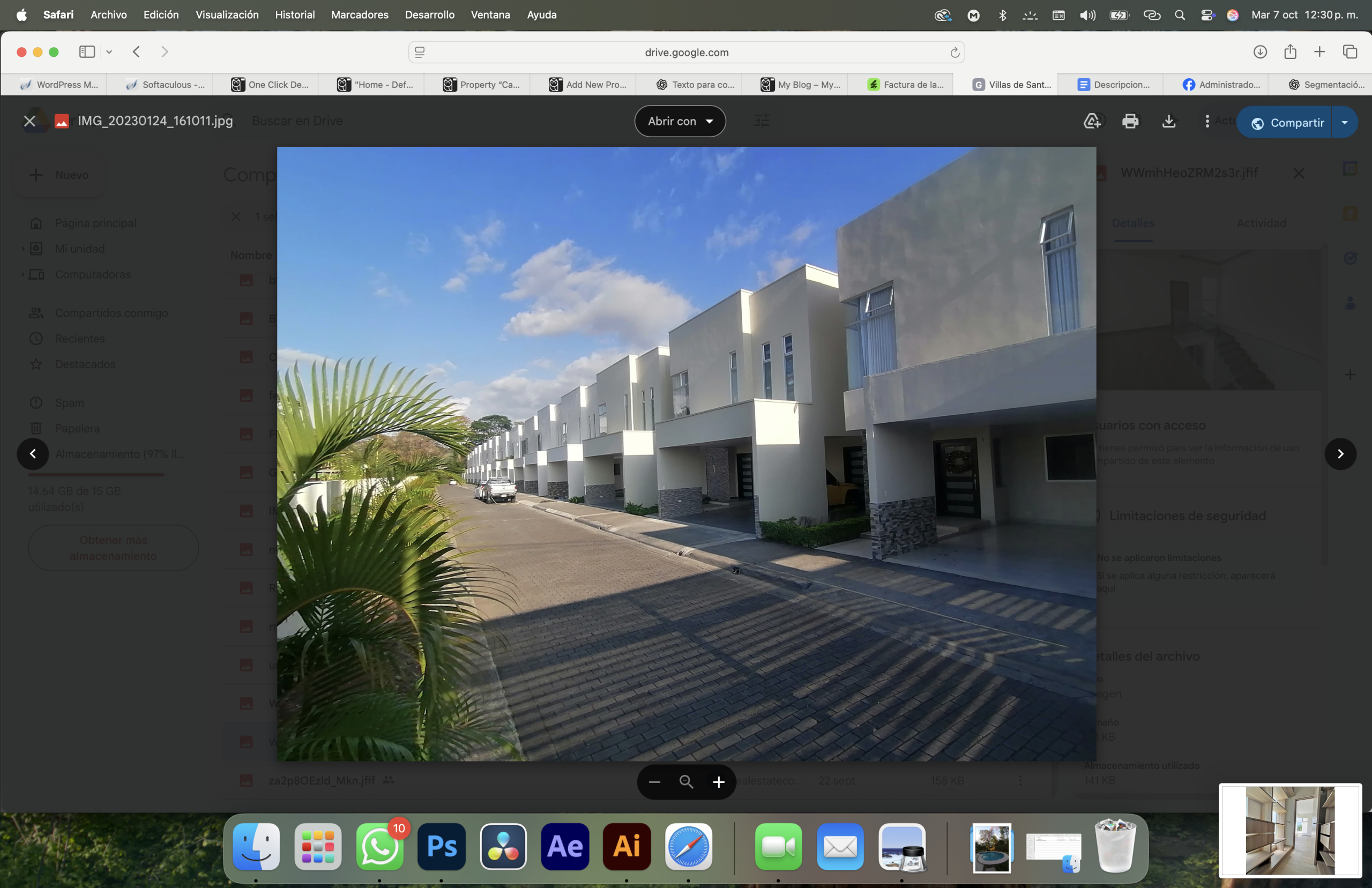Reload the page in the address bar

[954, 53]
